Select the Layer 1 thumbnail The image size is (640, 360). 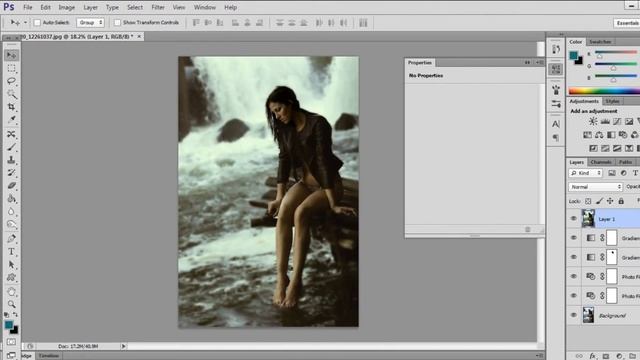coord(588,218)
